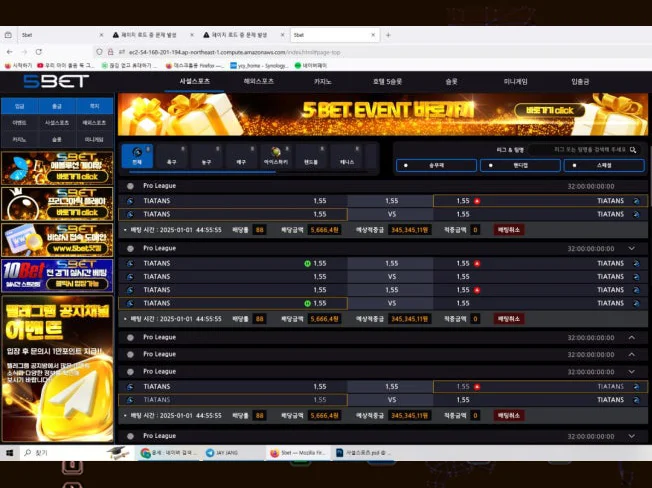This screenshot has width=652, height=488.
Task: Switch to the 해외스포츠 top menu
Action: click(259, 81)
